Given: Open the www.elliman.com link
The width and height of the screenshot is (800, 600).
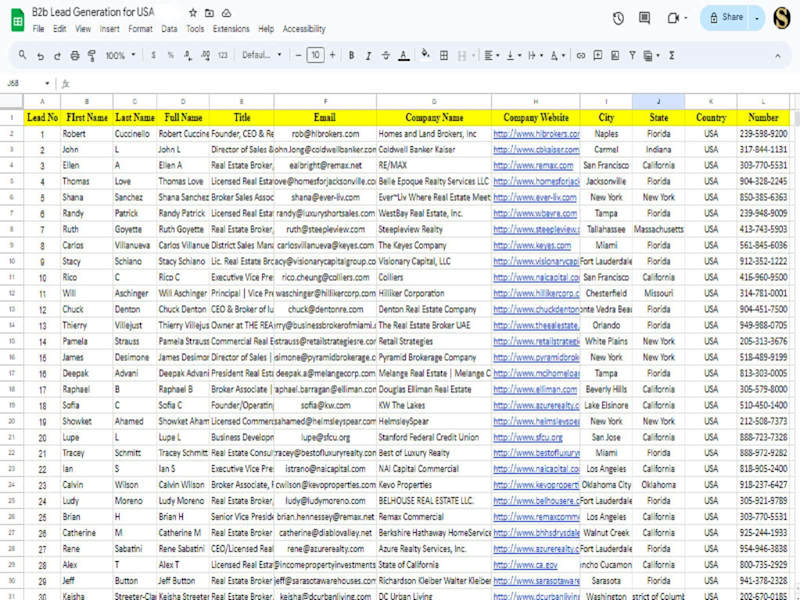Looking at the screenshot, I should tap(535, 389).
